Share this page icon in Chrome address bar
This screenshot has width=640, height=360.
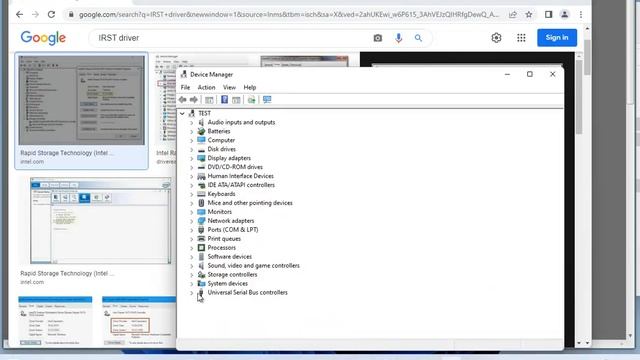tap(513, 15)
